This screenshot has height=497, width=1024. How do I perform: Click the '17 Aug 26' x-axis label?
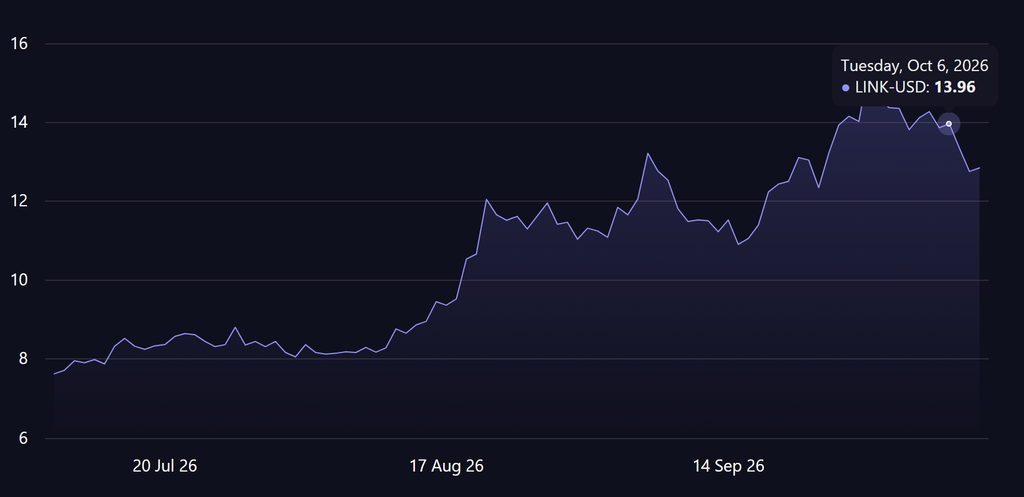click(447, 466)
